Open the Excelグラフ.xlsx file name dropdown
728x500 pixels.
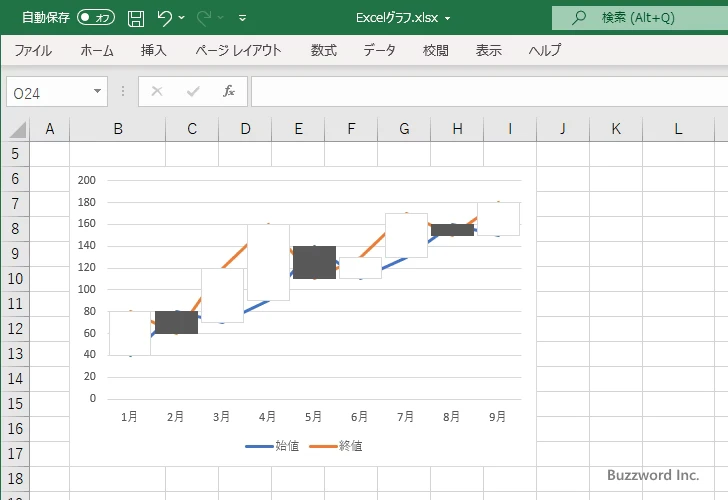448,18
